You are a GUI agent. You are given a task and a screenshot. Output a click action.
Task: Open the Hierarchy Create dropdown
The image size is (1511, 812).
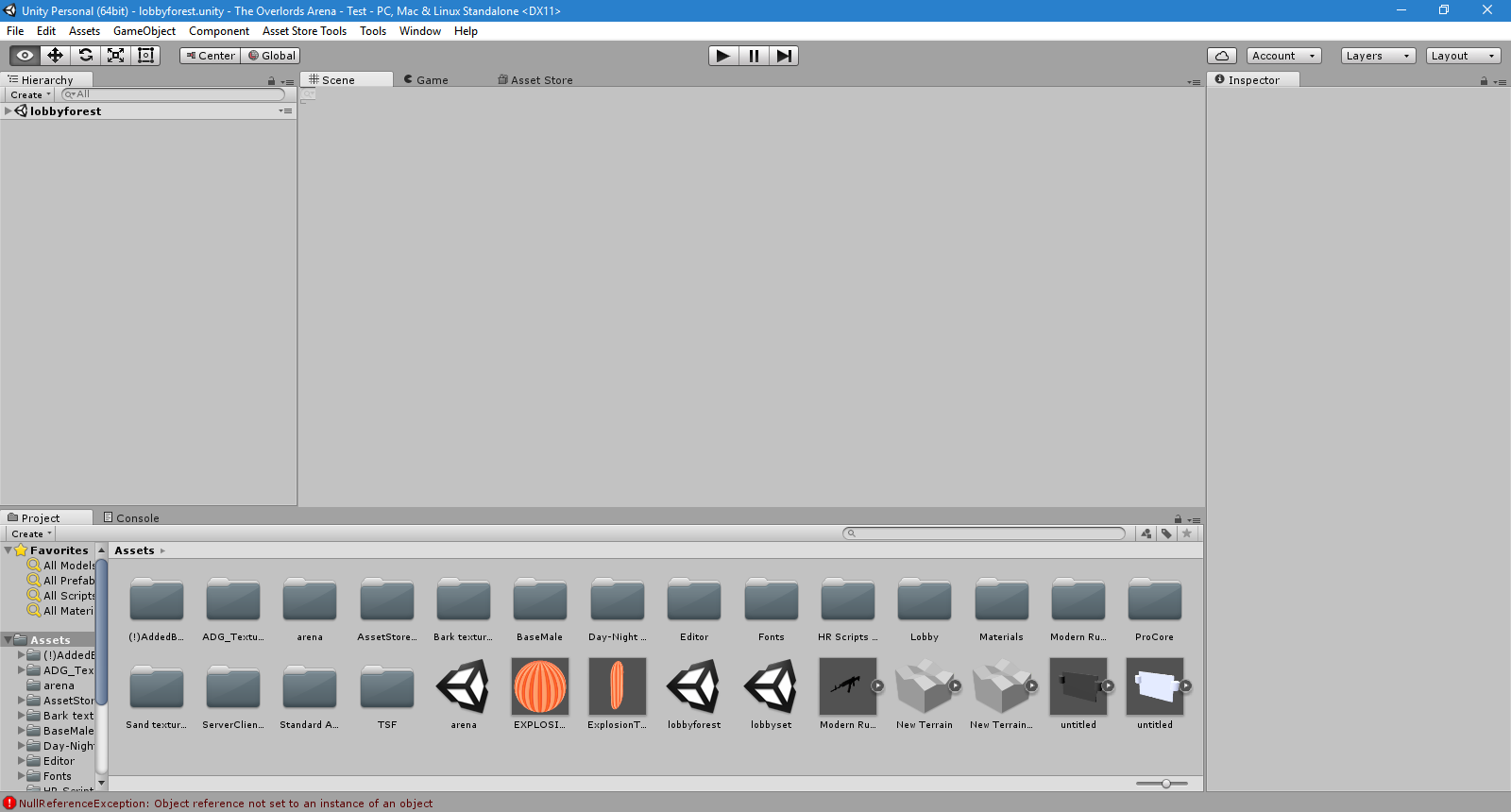pos(30,94)
